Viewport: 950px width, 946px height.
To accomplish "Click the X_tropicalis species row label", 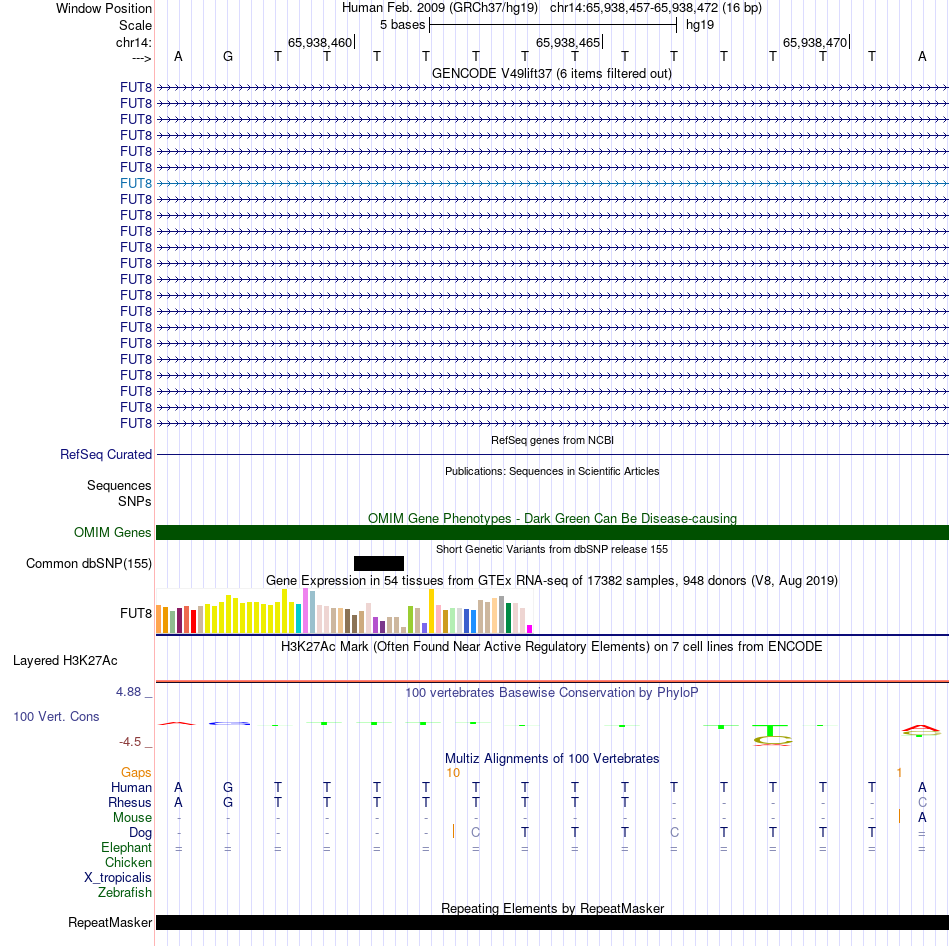I will click(x=118, y=878).
